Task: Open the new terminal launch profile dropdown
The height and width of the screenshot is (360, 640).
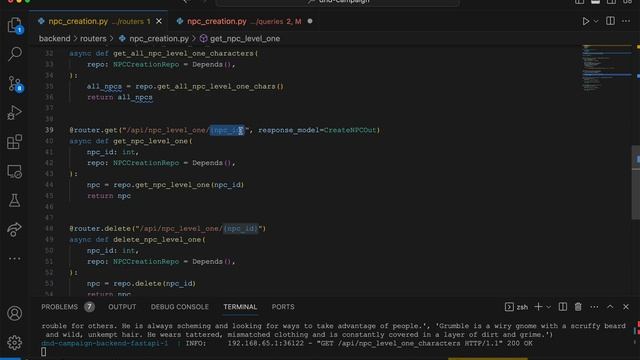Action: [x=549, y=307]
